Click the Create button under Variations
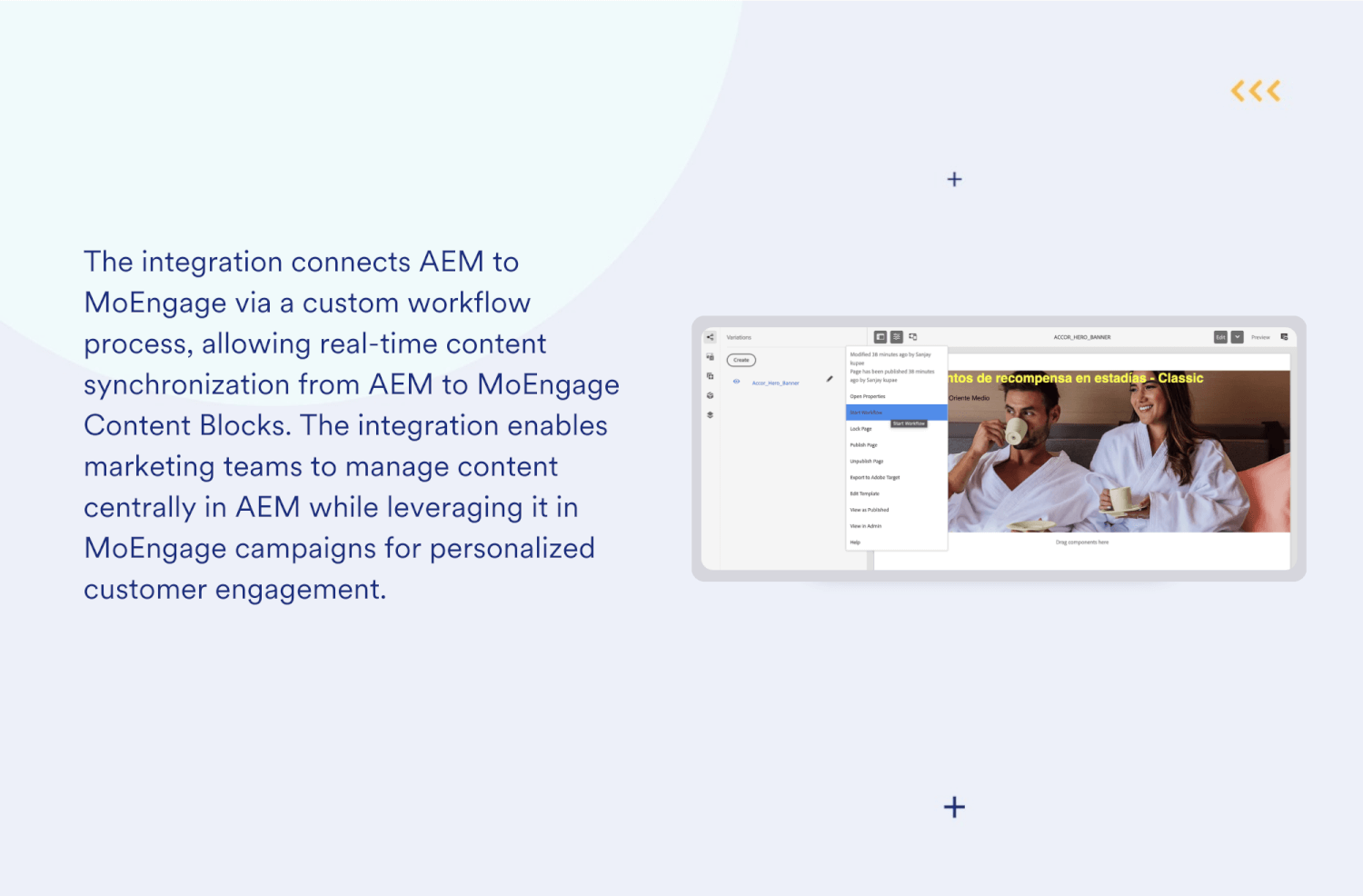 pos(741,360)
